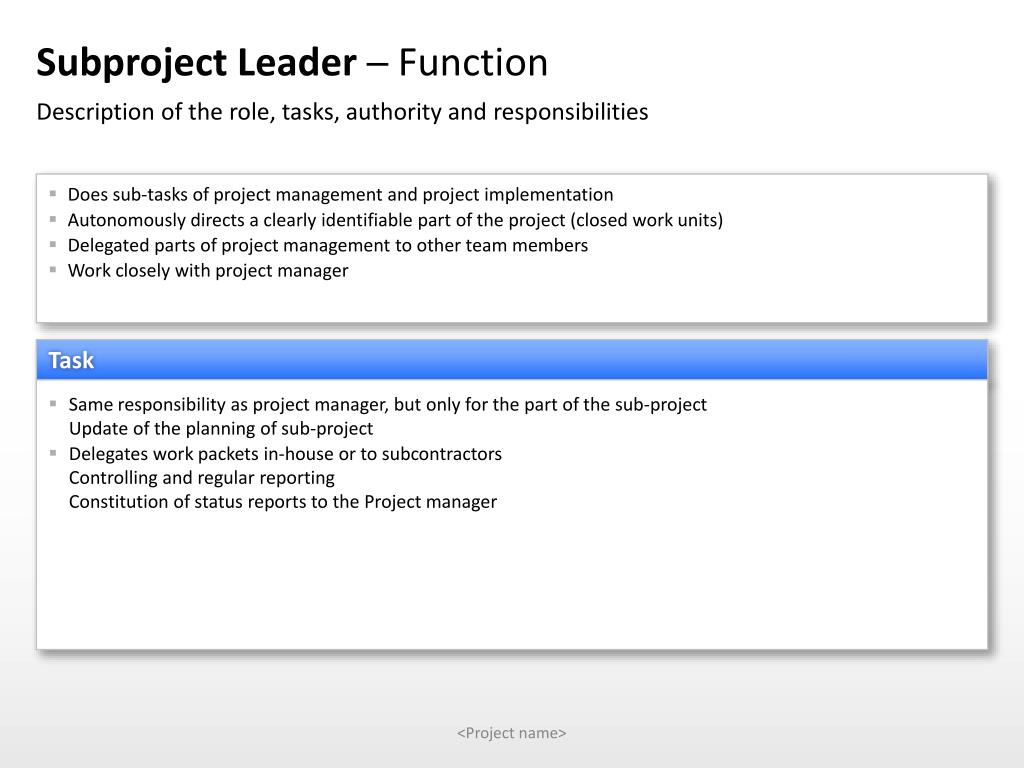The height and width of the screenshot is (768, 1024).
Task: Click the bullet marker before 'Delegates work packets'
Action: [x=54, y=453]
